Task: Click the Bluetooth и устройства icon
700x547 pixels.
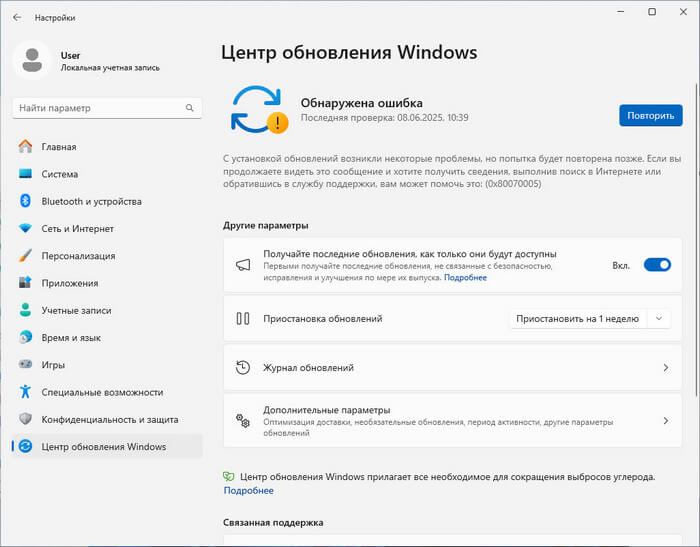Action: tap(26, 201)
